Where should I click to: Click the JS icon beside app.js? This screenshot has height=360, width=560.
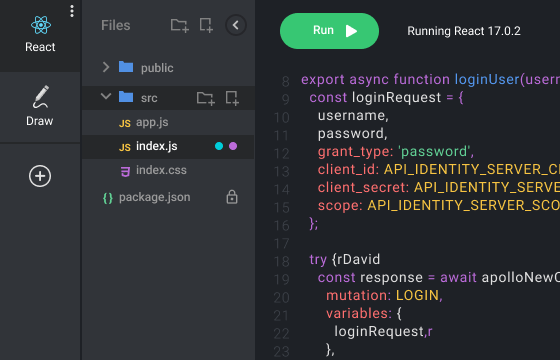[125, 124]
